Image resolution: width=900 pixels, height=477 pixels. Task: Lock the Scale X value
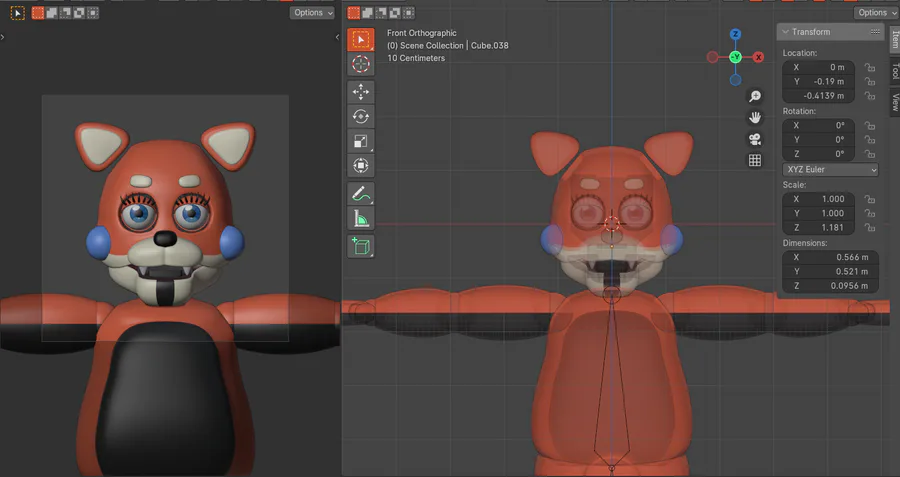(870, 199)
